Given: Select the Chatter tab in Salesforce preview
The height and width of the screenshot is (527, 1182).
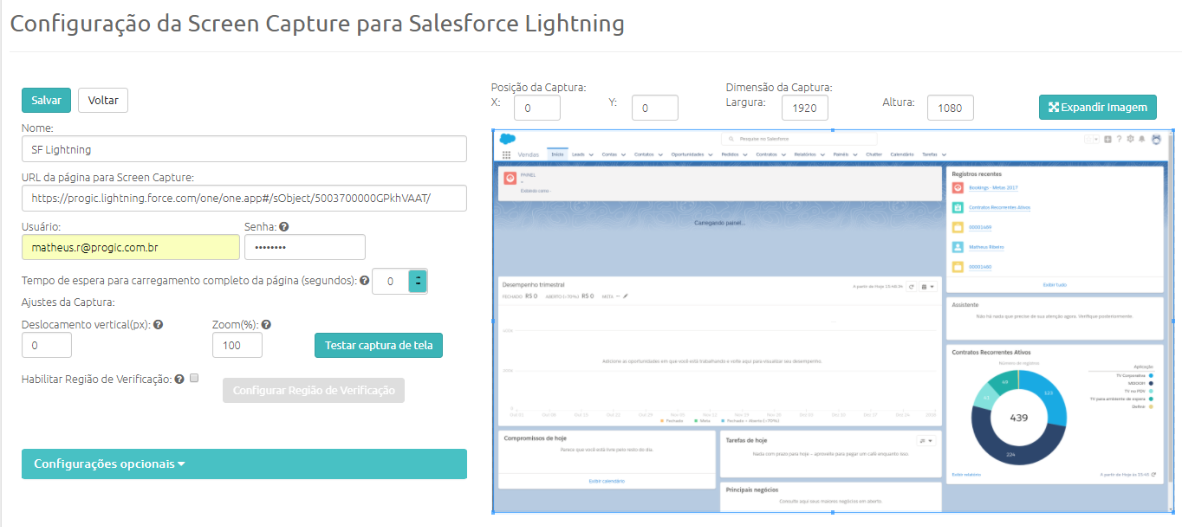Looking at the screenshot, I should [x=874, y=155].
